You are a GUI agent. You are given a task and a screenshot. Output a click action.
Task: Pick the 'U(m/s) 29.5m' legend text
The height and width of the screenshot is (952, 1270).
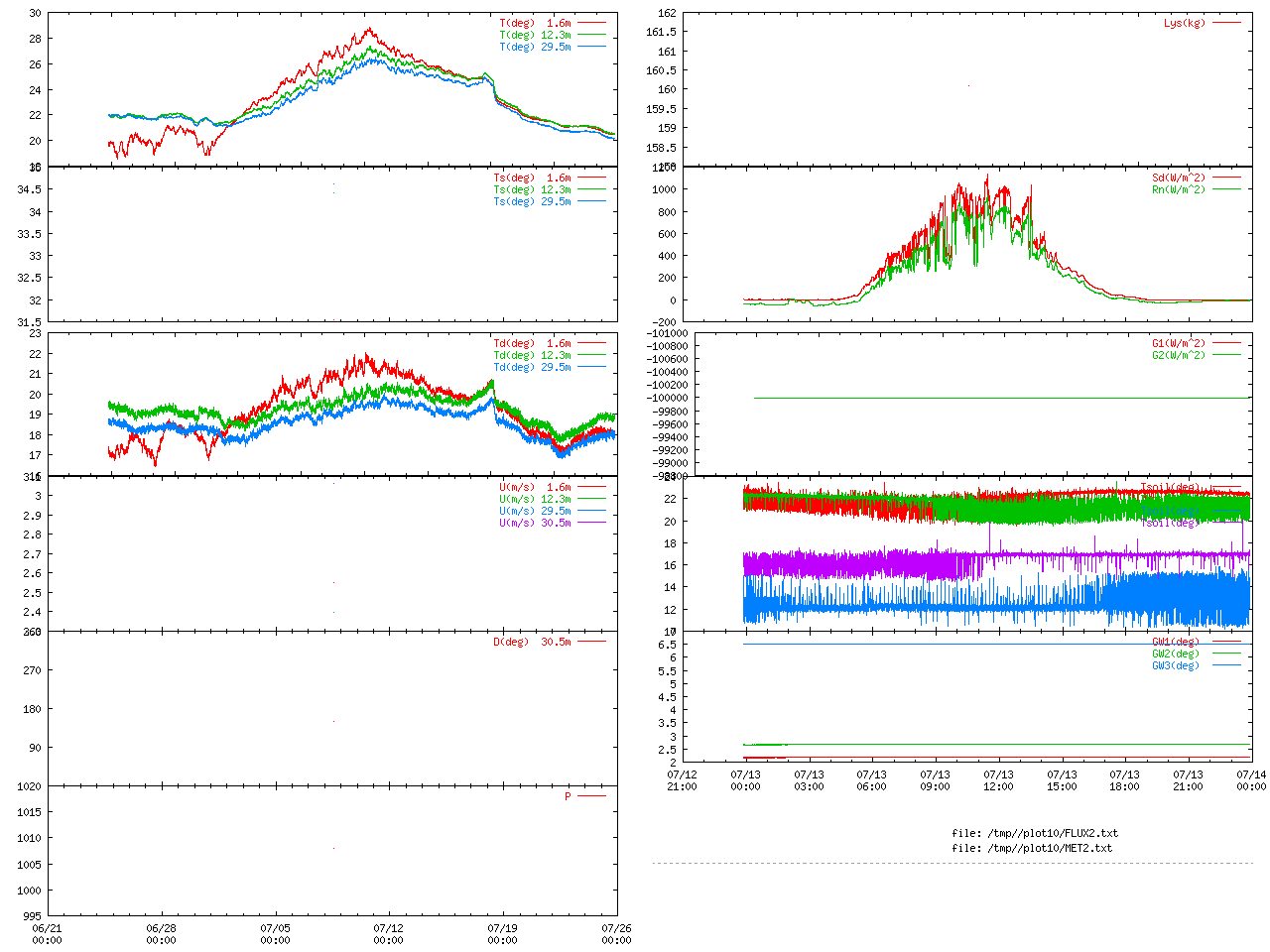(x=535, y=512)
